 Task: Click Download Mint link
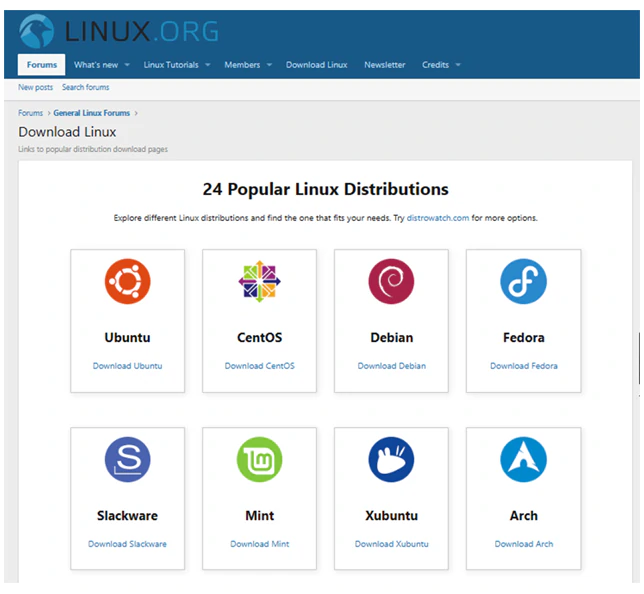coord(260,544)
